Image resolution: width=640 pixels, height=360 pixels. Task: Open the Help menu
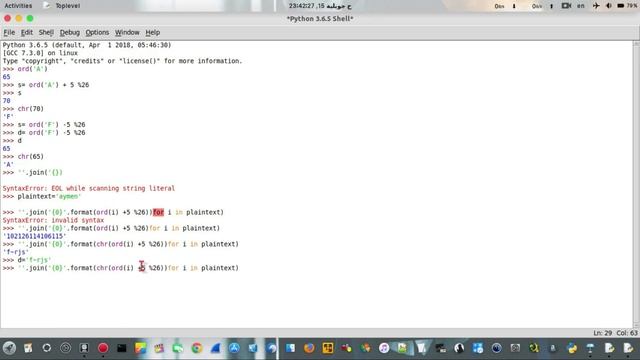(153, 32)
